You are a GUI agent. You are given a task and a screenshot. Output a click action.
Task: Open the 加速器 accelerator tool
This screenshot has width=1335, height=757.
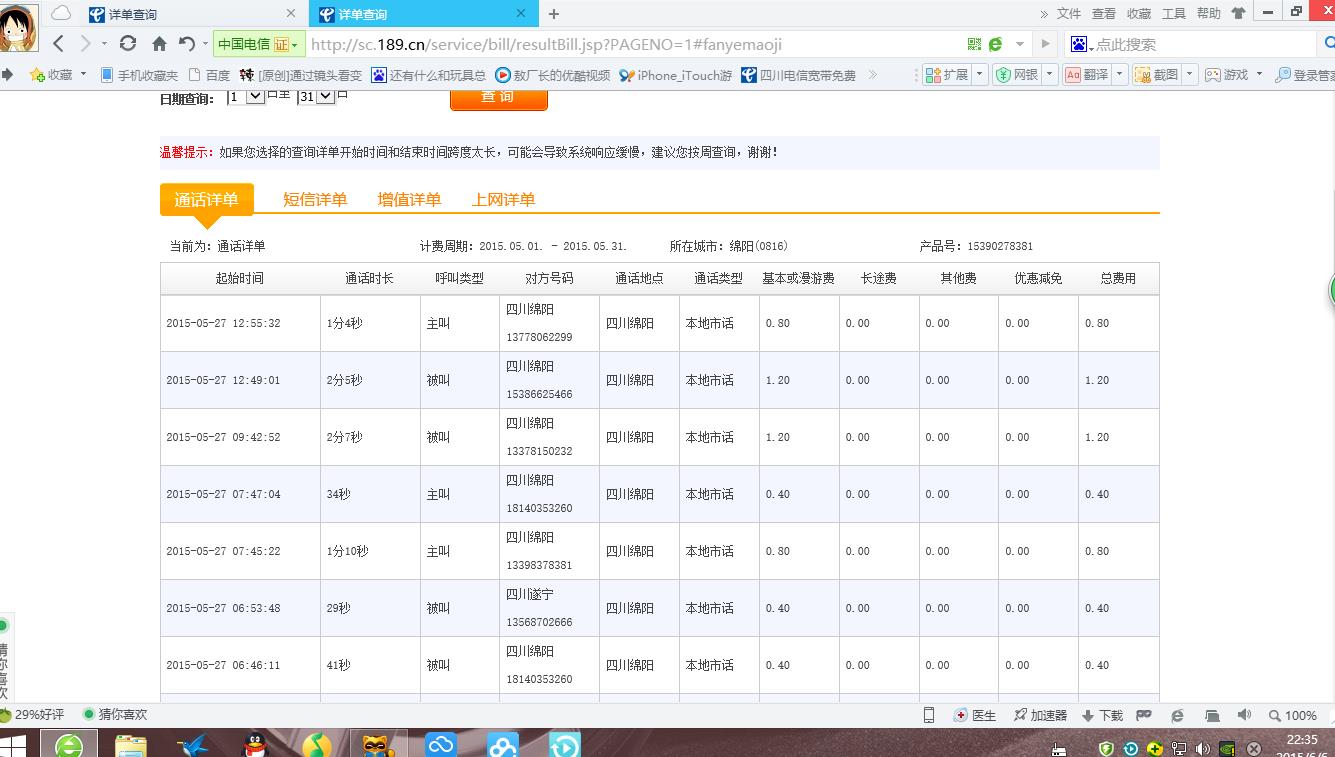pos(1040,715)
